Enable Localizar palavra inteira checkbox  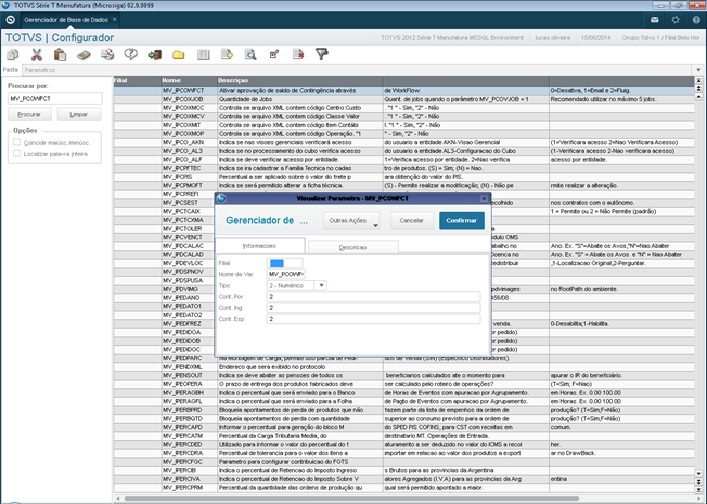point(17,153)
